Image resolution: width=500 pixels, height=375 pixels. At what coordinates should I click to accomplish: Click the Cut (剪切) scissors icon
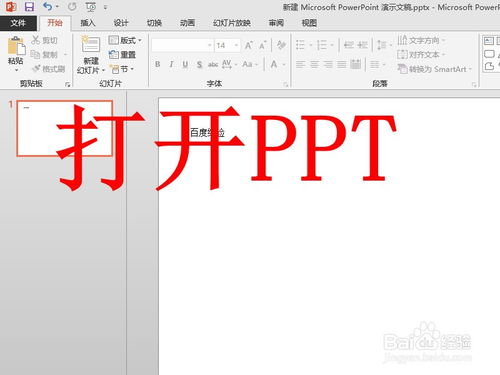click(x=36, y=40)
